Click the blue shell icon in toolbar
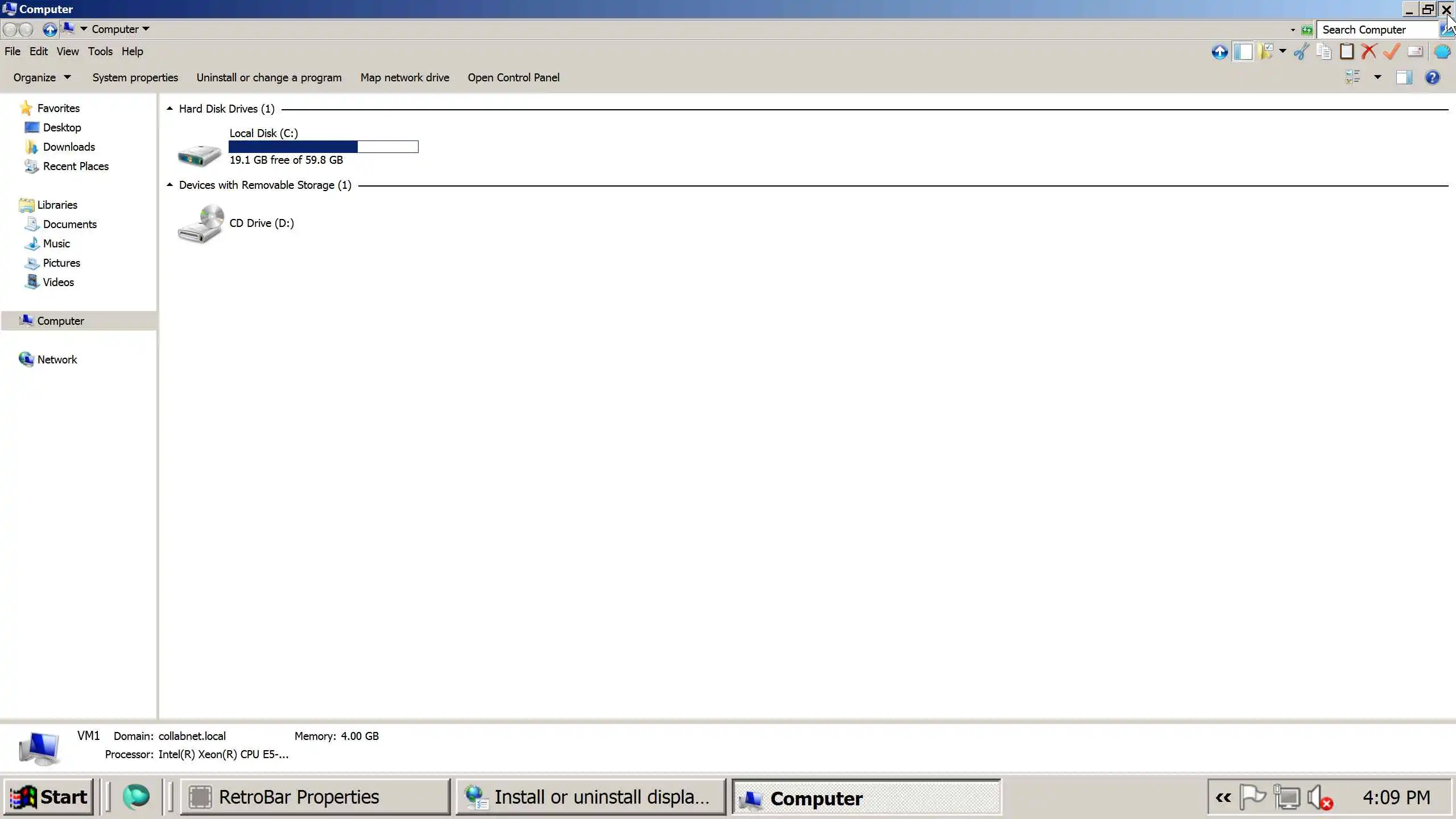The width and height of the screenshot is (1456, 819). 1442,52
